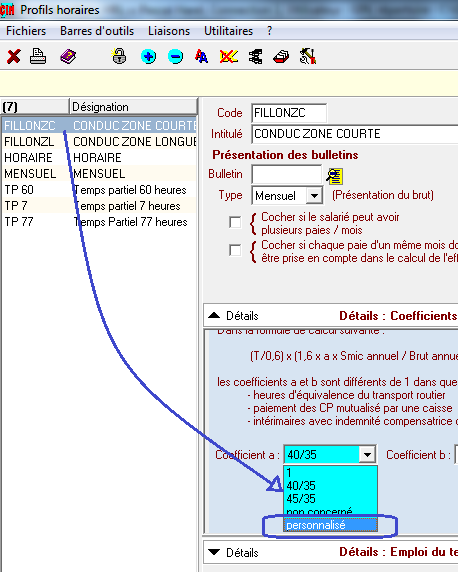Check the 'chaque paie d'un même mois' checkbox
This screenshot has width=458, height=572.
(235, 250)
